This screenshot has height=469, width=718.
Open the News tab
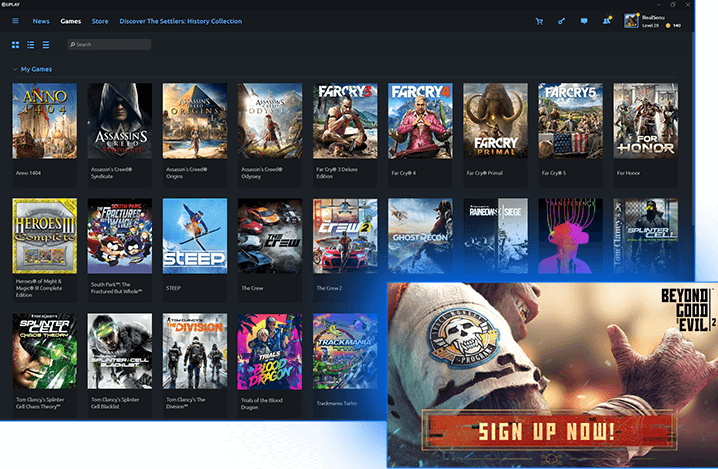coord(41,21)
